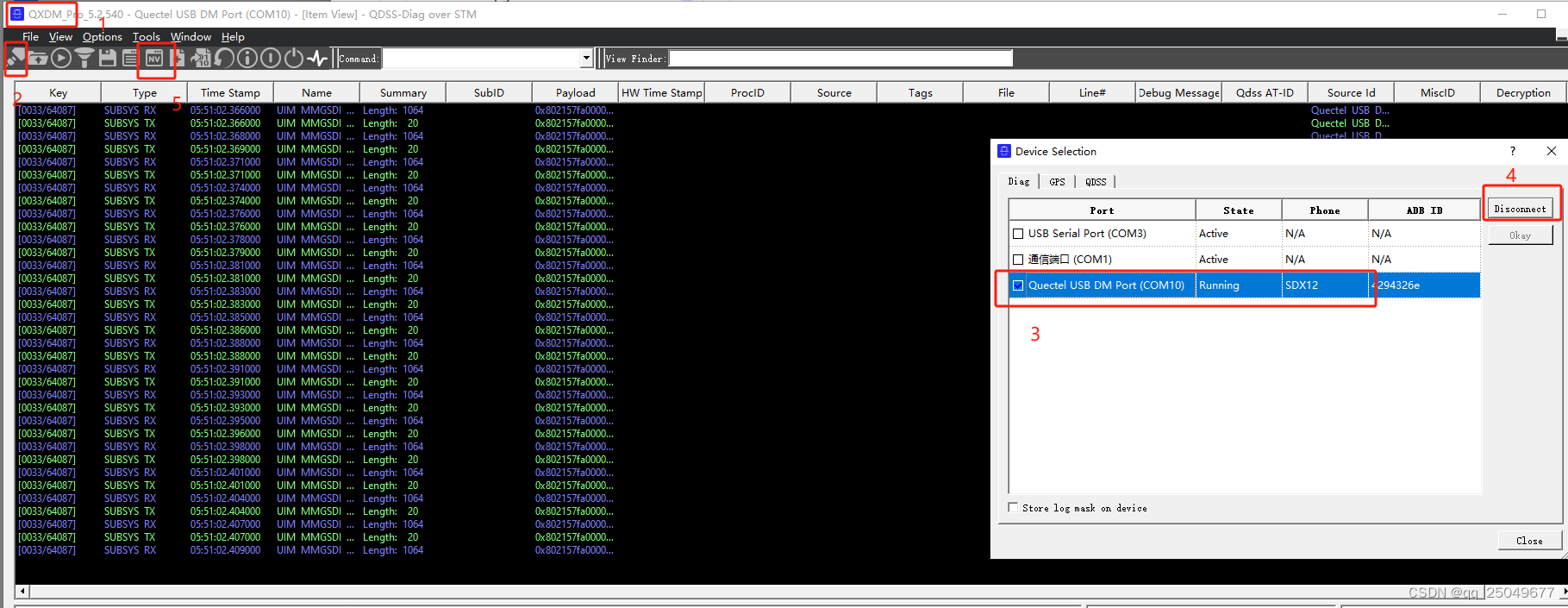
Task: Click the Payload column header
Action: point(575,92)
